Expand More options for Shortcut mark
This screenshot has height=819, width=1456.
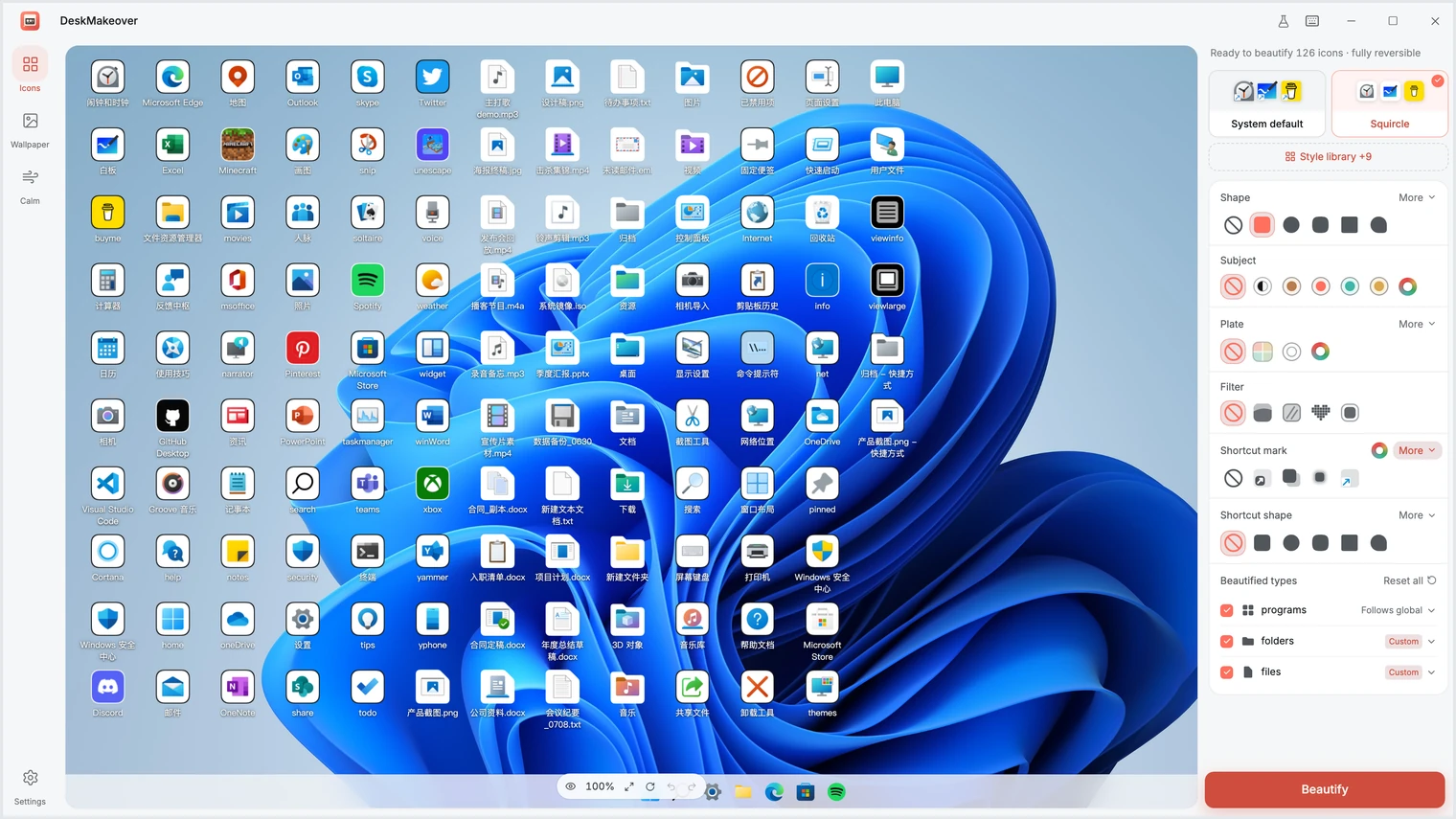(1417, 450)
